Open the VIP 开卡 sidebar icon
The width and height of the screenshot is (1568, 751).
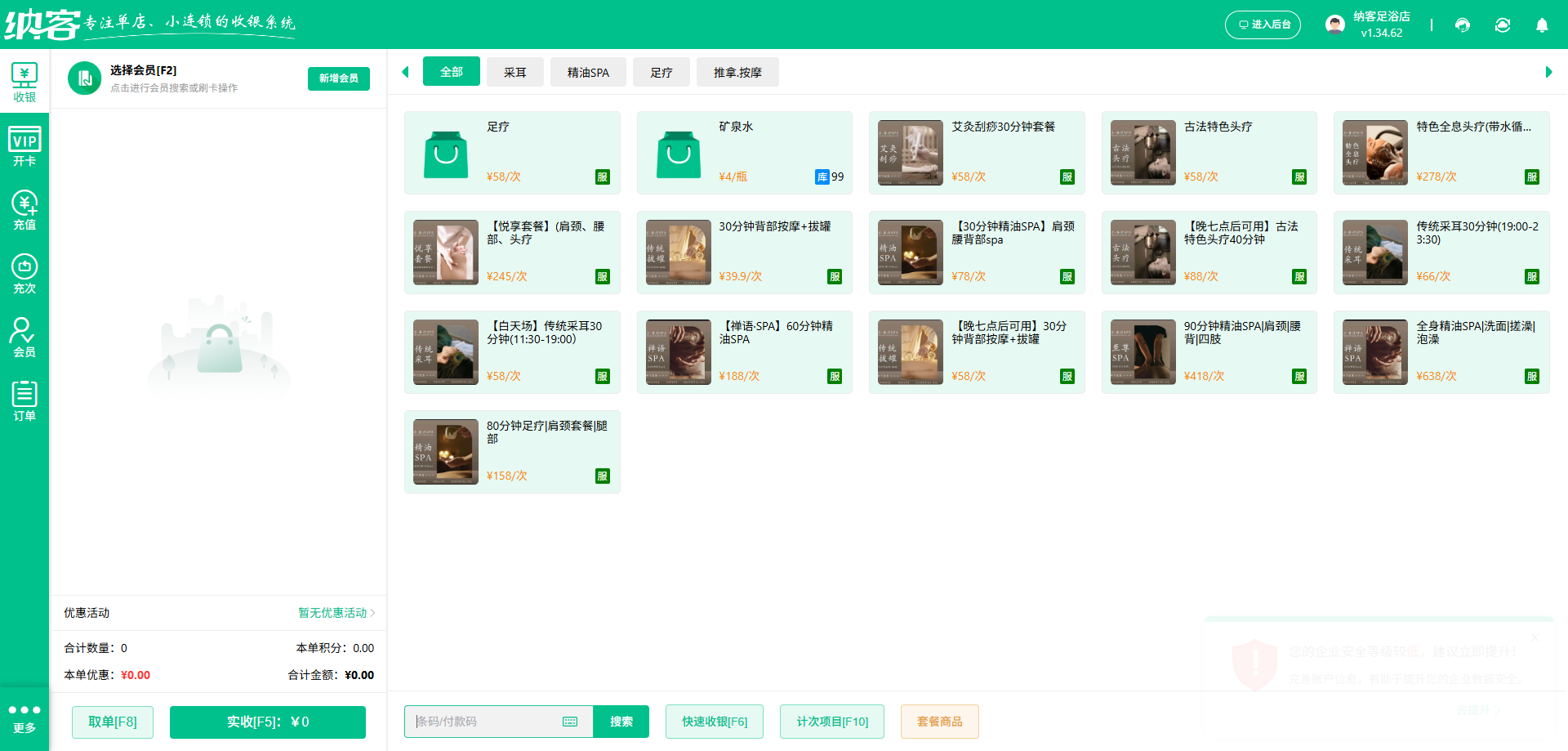(x=24, y=146)
